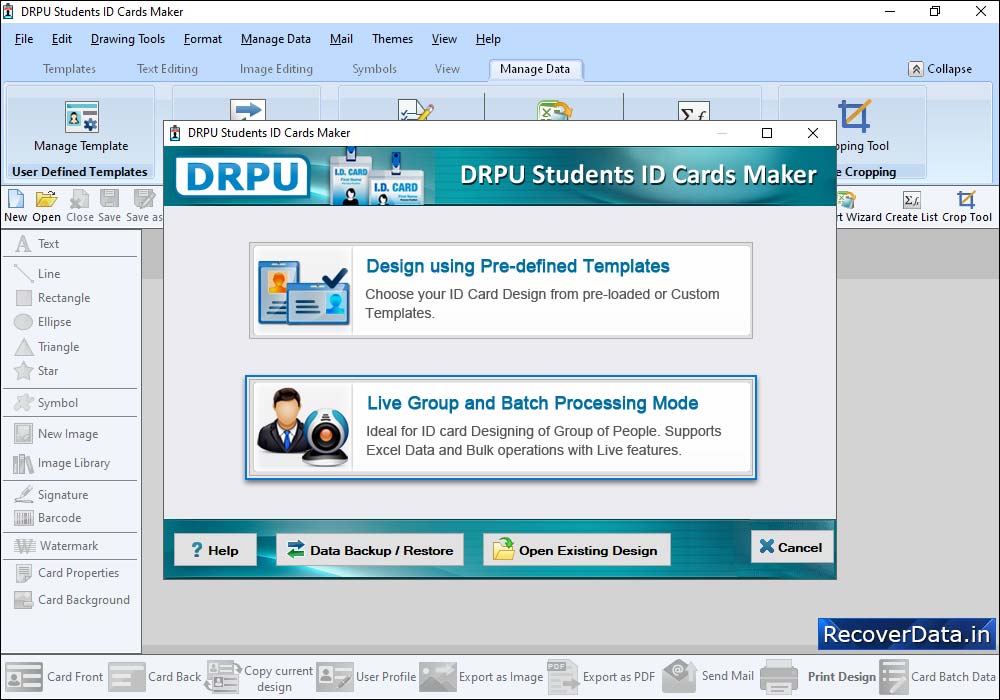Click Export as PDF
The image size is (1000, 700).
click(x=601, y=676)
